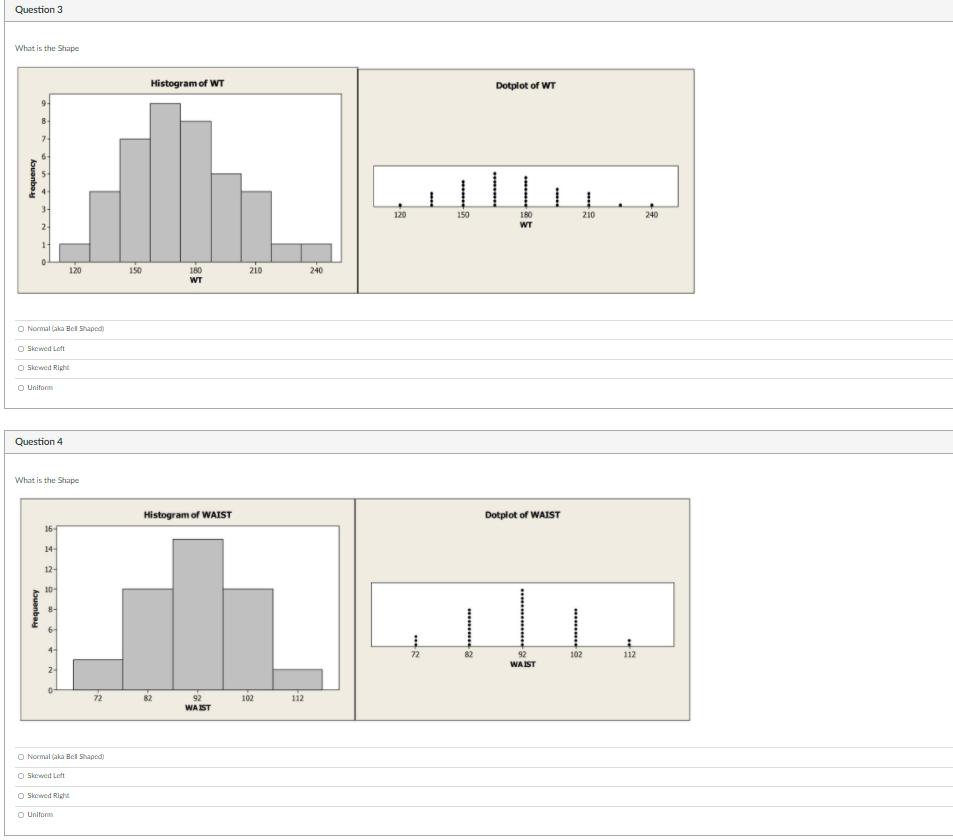Click the WT axis label in the dotplot
Image resolution: width=953 pixels, height=840 pixels.
(x=524, y=225)
